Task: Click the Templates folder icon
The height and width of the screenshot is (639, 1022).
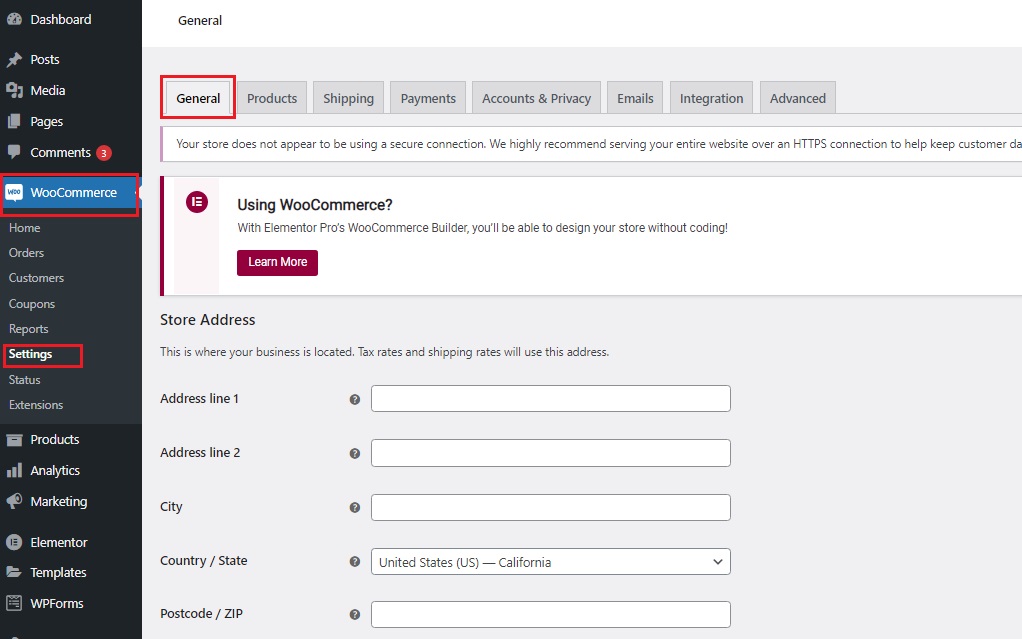Action: (14, 572)
